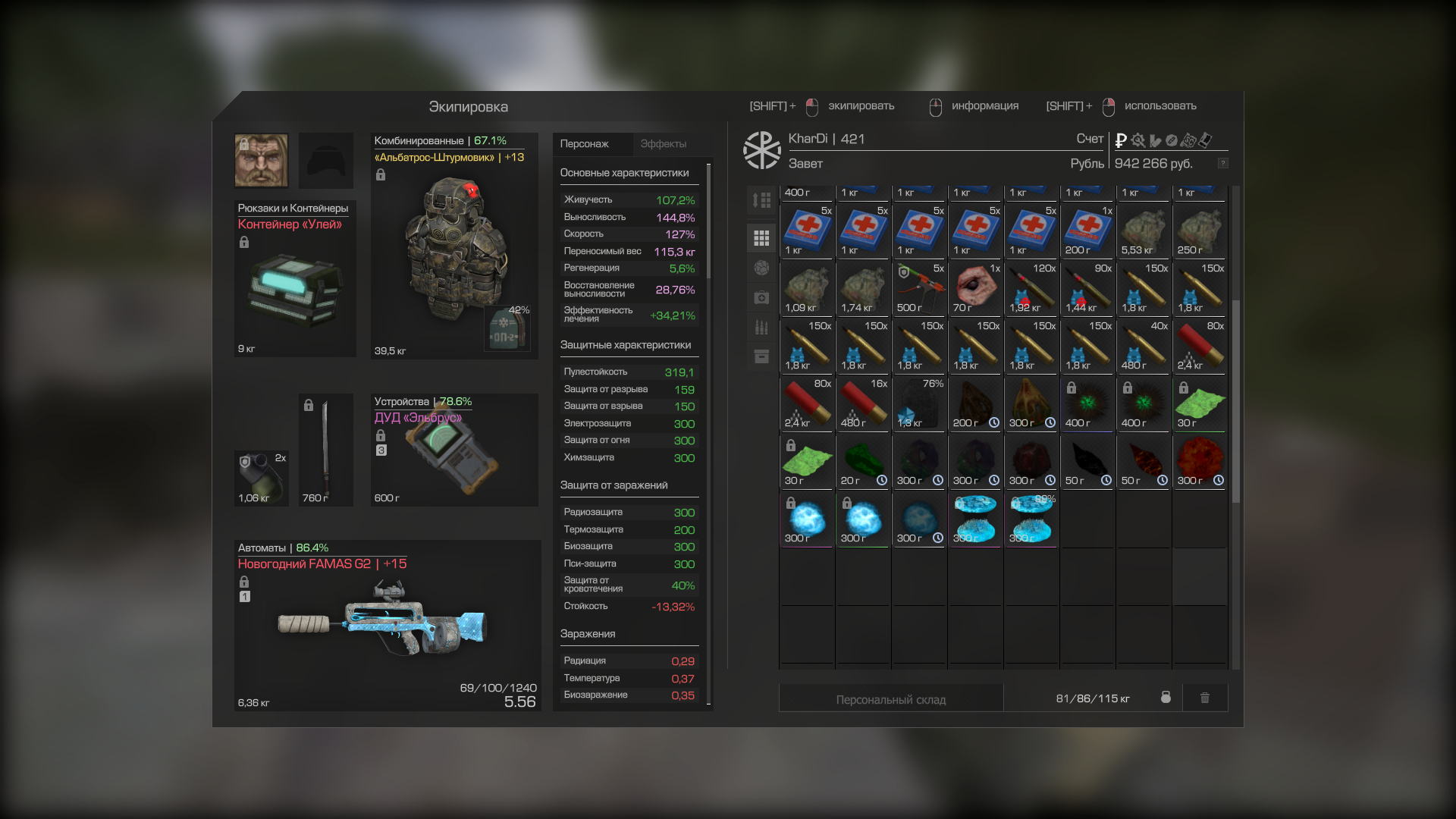1456x819 pixels.
Task: Toggle the lock on Новогодний FAMAS G2
Action: pyautogui.click(x=244, y=582)
